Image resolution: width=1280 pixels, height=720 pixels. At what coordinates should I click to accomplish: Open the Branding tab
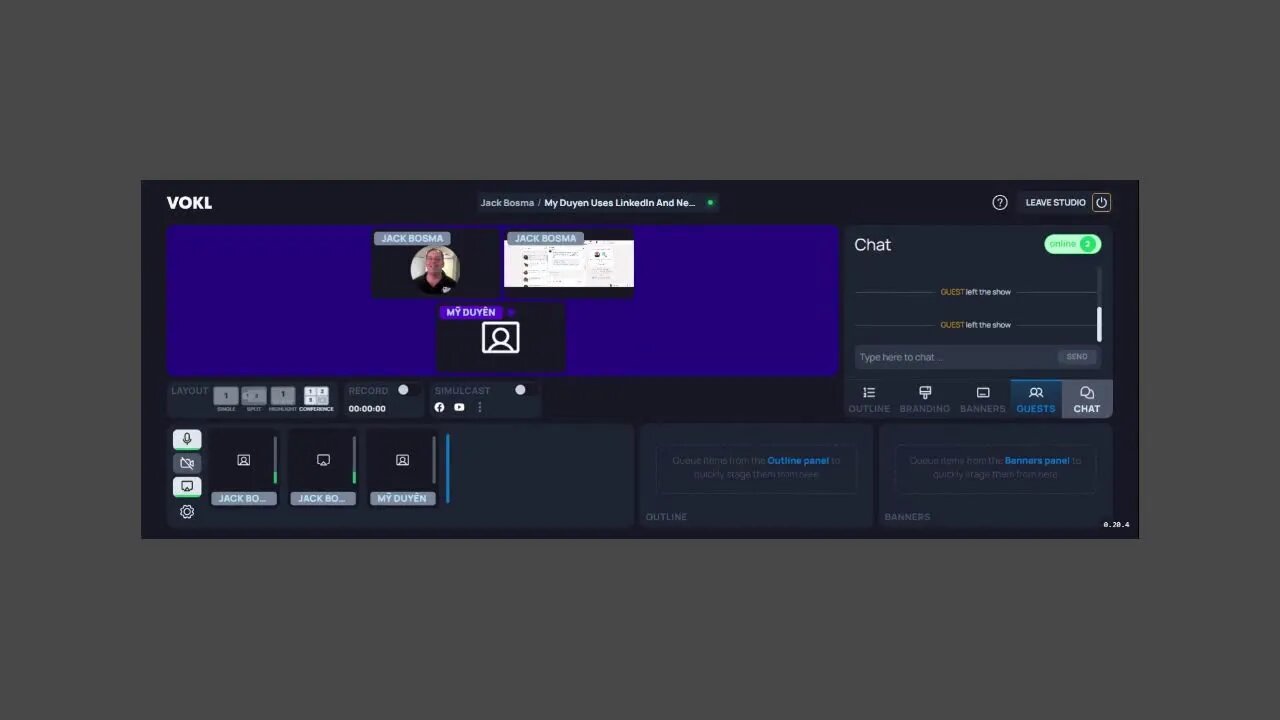pyautogui.click(x=925, y=399)
